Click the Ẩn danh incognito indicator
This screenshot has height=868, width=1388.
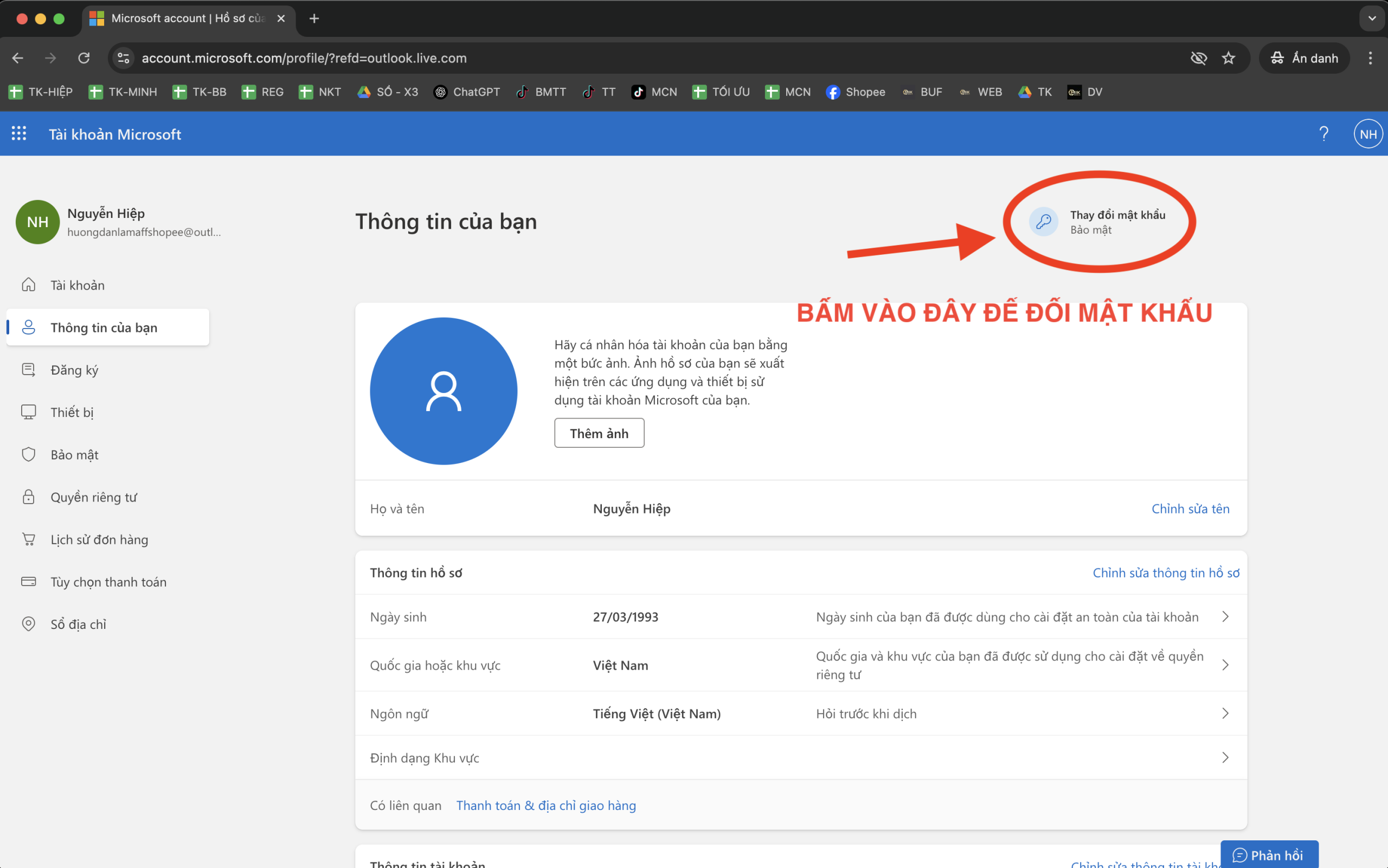coord(1303,58)
